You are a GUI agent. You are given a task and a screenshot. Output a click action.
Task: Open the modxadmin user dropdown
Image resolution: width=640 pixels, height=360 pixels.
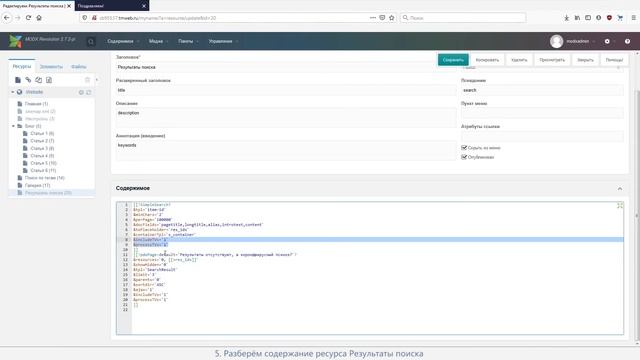pyautogui.click(x=580, y=41)
